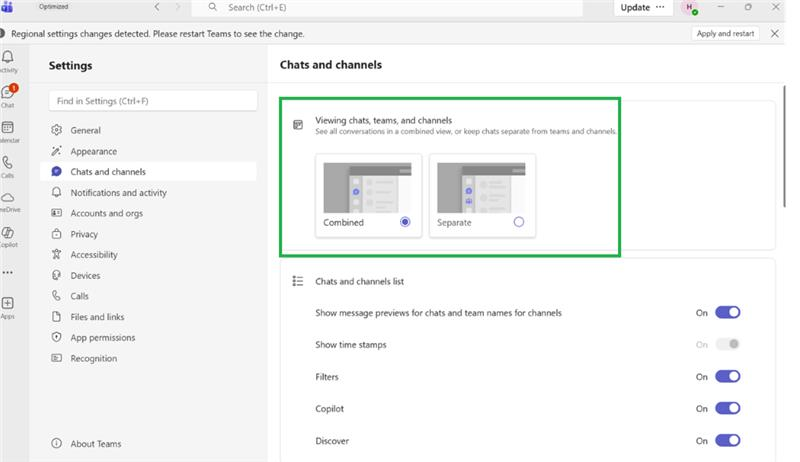Turn off the Filters toggle

point(728,376)
